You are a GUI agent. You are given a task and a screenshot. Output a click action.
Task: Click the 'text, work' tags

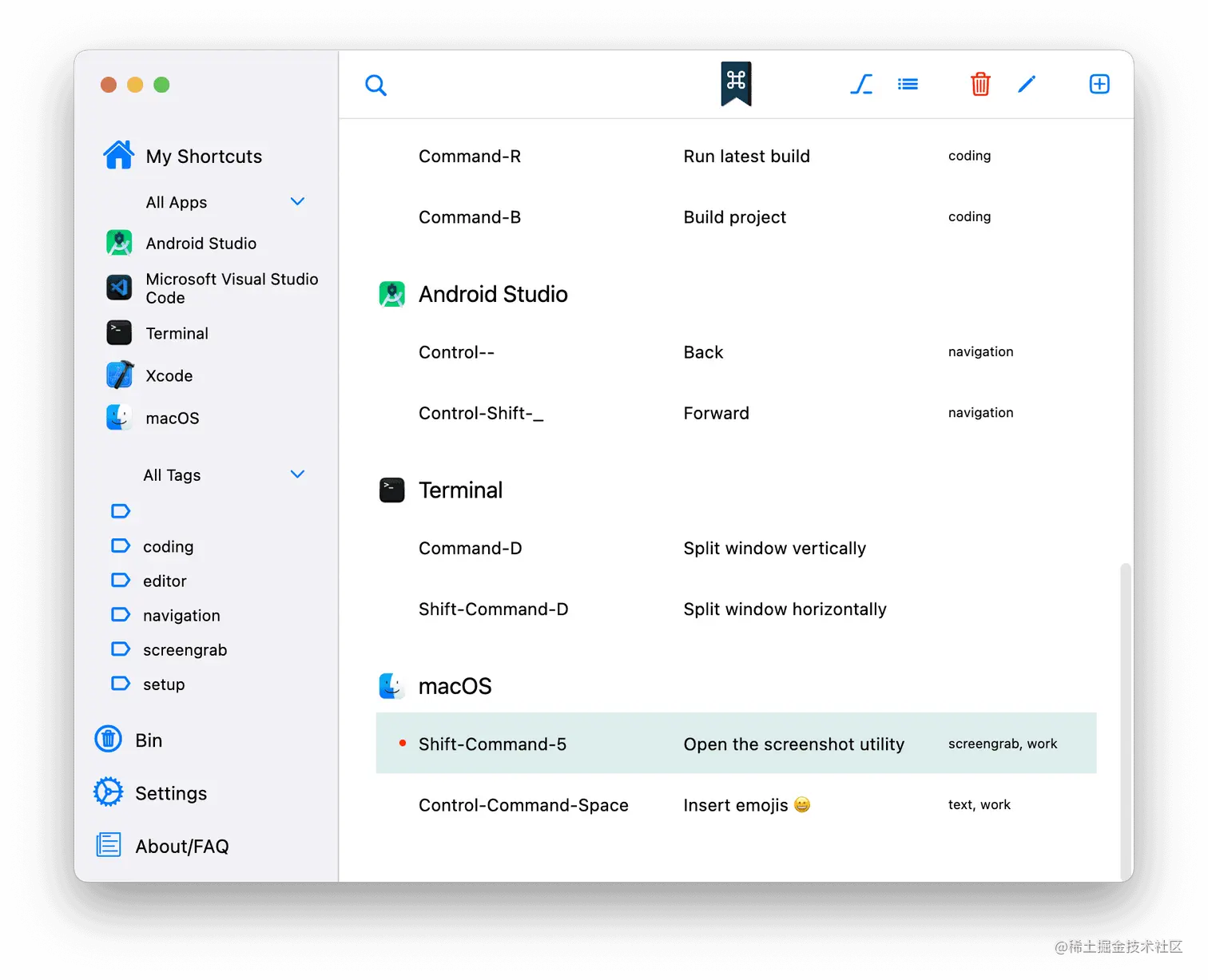tap(979, 805)
